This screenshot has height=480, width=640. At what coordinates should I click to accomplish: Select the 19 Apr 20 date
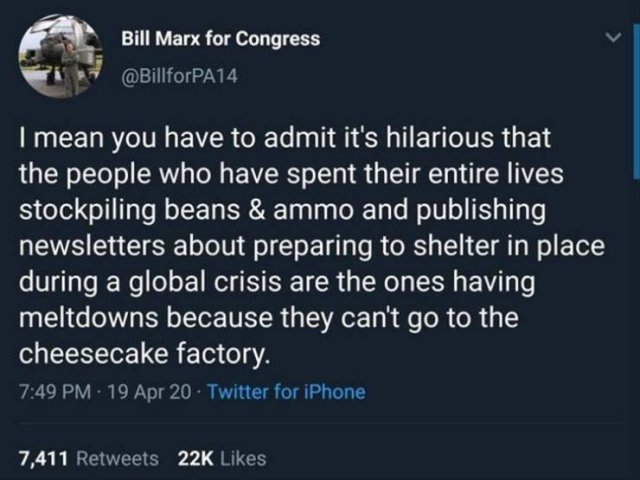[x=150, y=392]
